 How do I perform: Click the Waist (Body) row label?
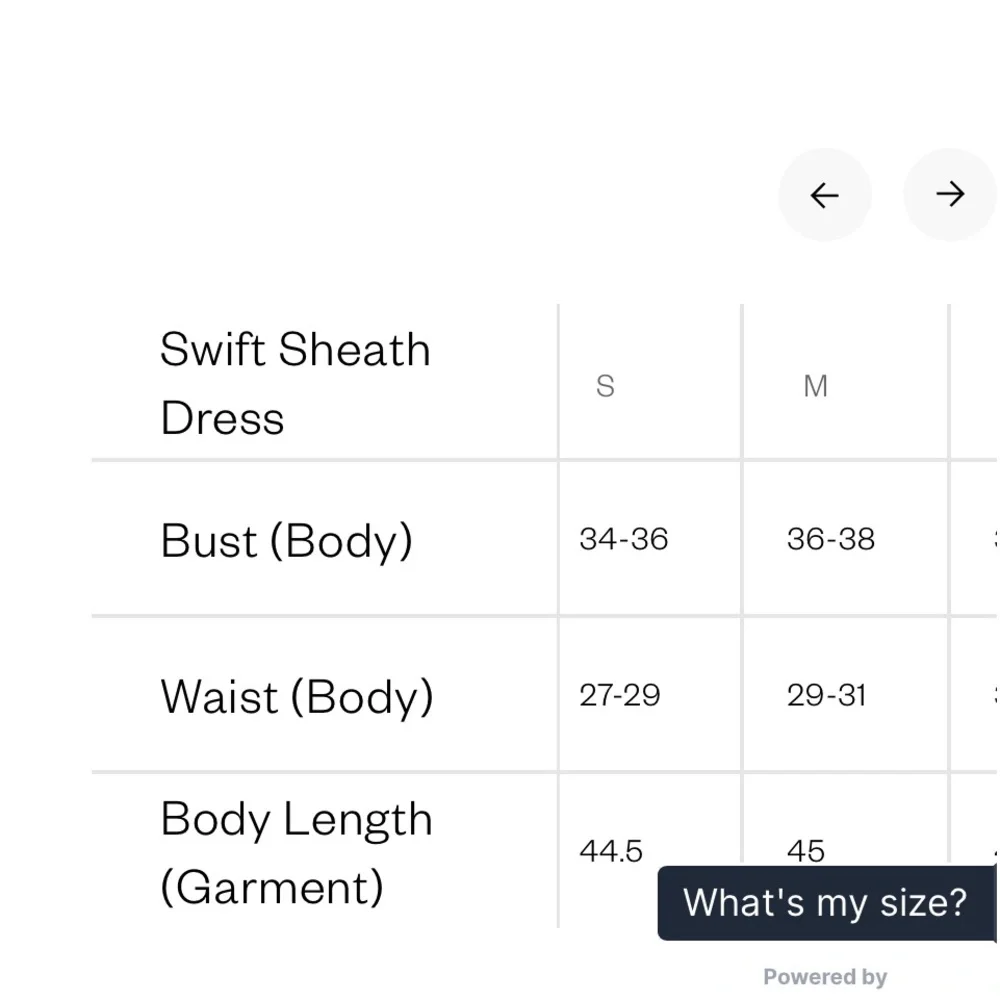coord(297,696)
